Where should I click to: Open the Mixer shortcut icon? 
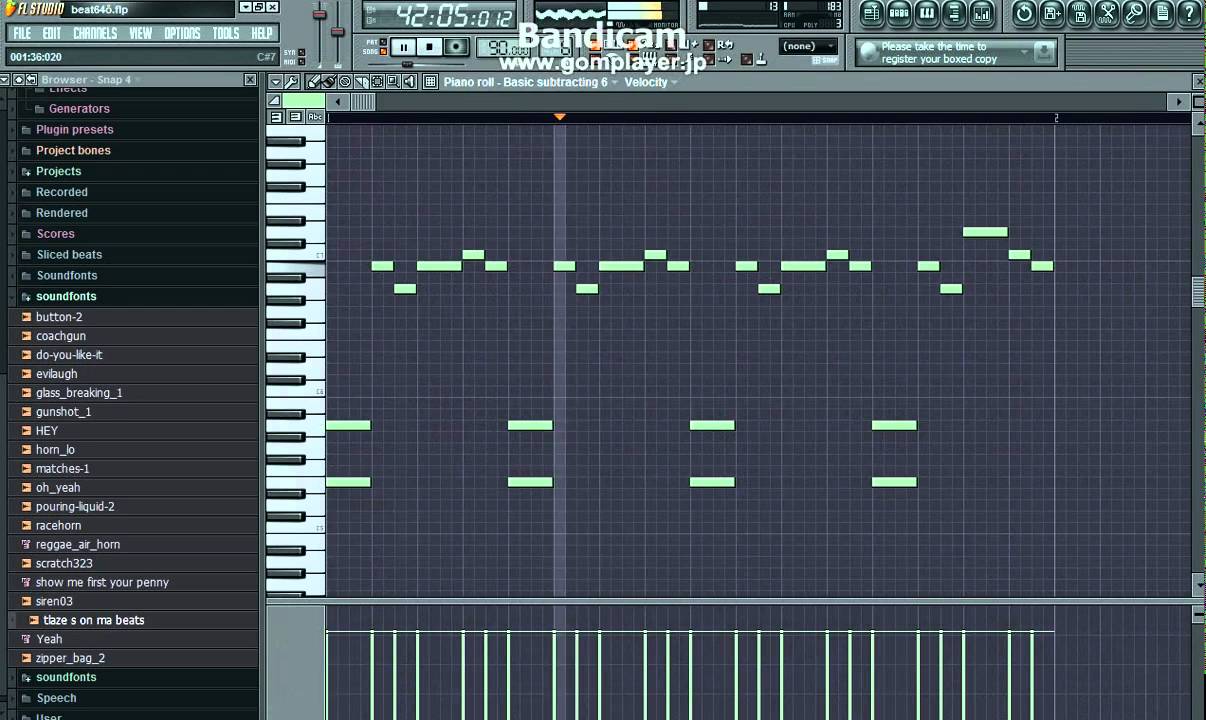[x=981, y=13]
